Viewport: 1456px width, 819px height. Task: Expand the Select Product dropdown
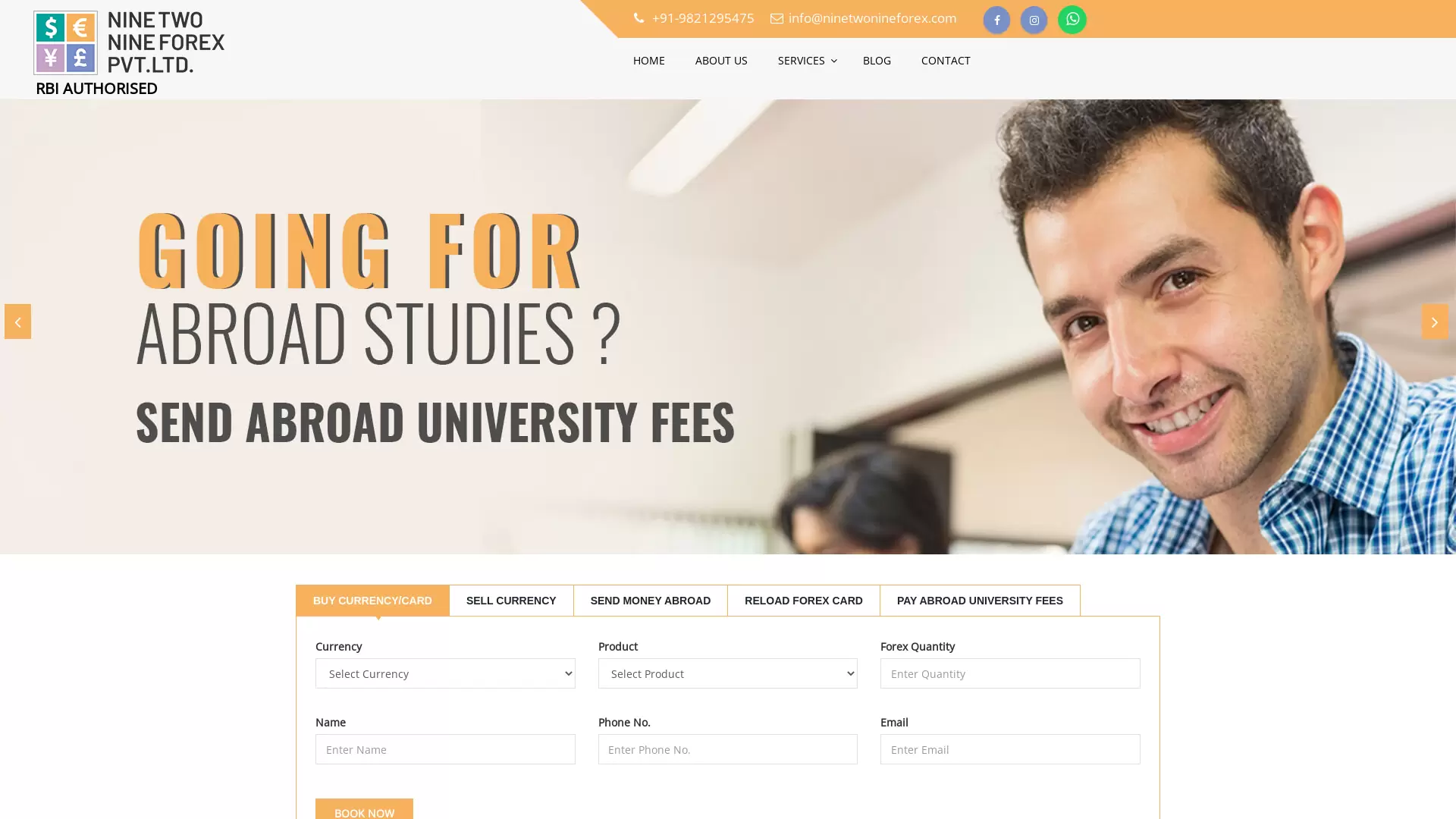click(x=727, y=673)
